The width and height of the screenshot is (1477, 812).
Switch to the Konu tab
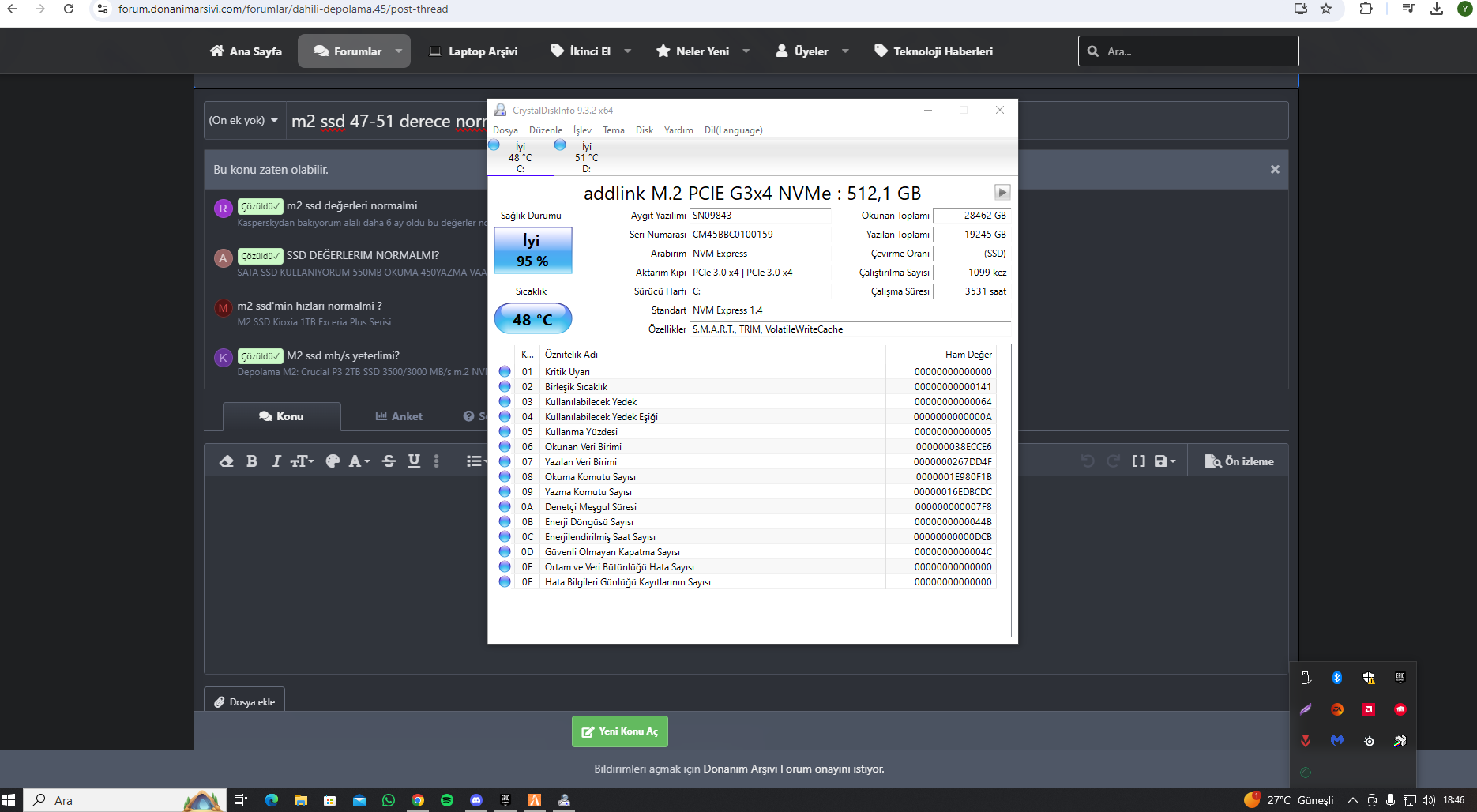click(281, 416)
